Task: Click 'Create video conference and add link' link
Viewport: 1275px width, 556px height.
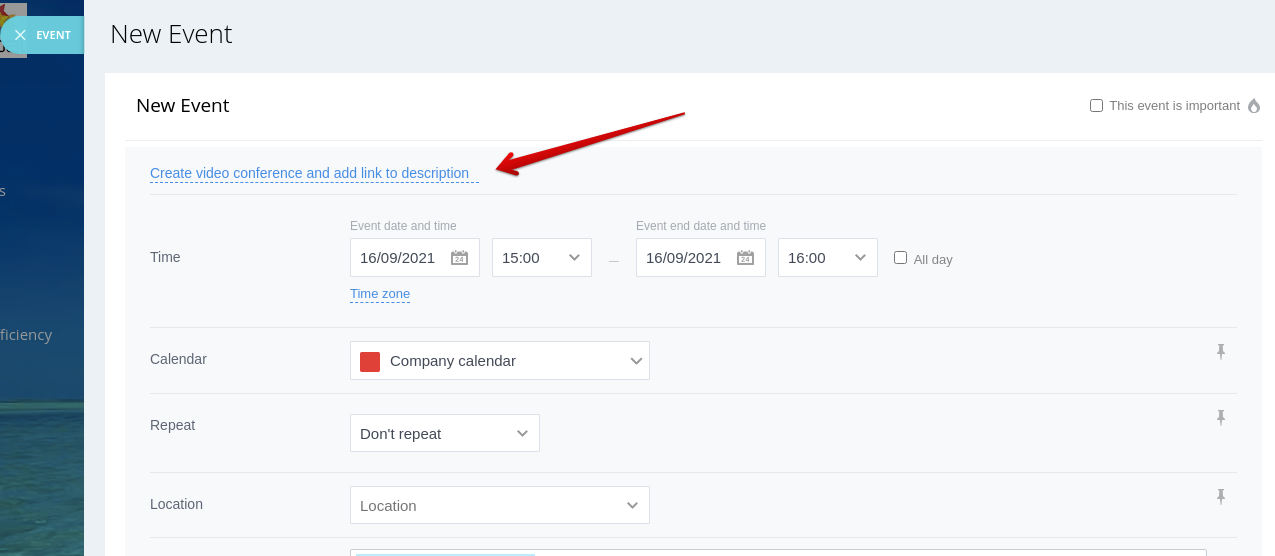Action: [309, 173]
